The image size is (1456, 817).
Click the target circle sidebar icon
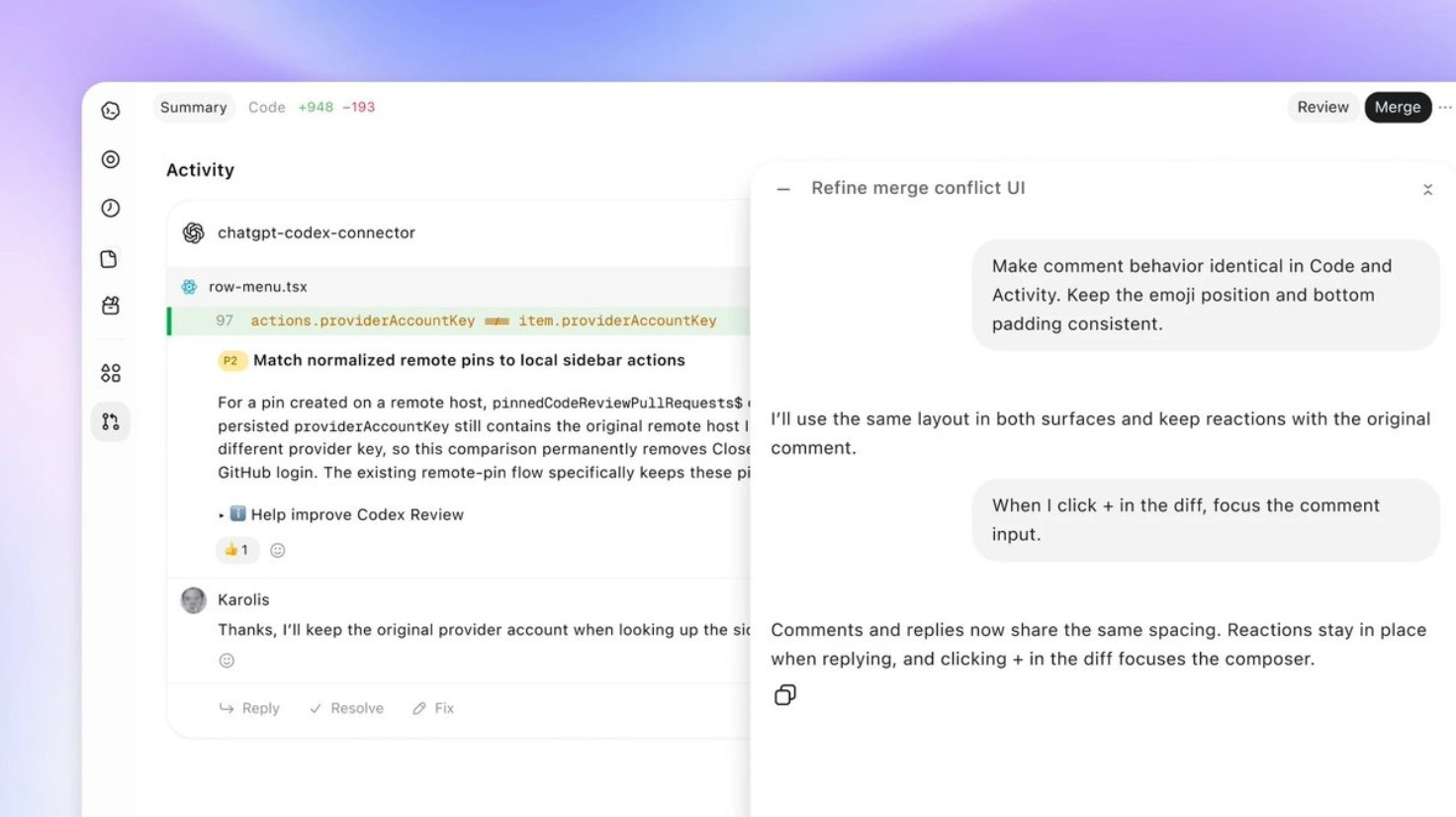[111, 159]
